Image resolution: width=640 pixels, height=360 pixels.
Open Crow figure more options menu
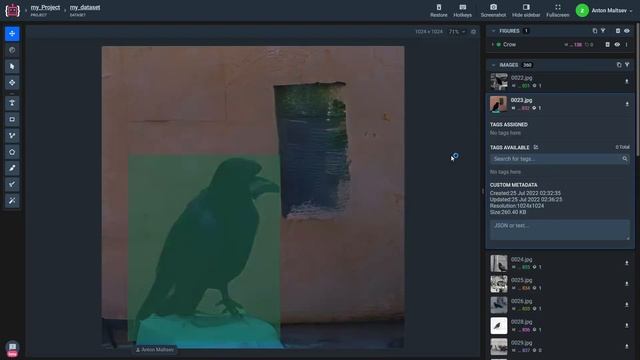point(627,44)
